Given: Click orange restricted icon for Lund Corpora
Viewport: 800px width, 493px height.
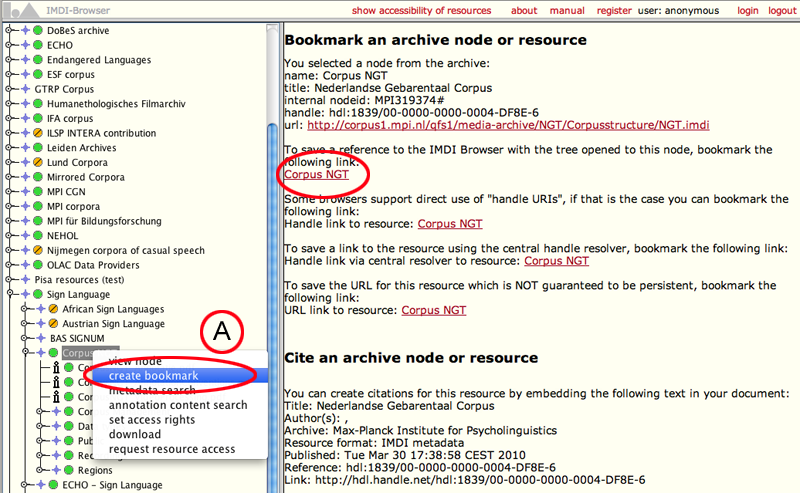Looking at the screenshot, I should [x=38, y=162].
